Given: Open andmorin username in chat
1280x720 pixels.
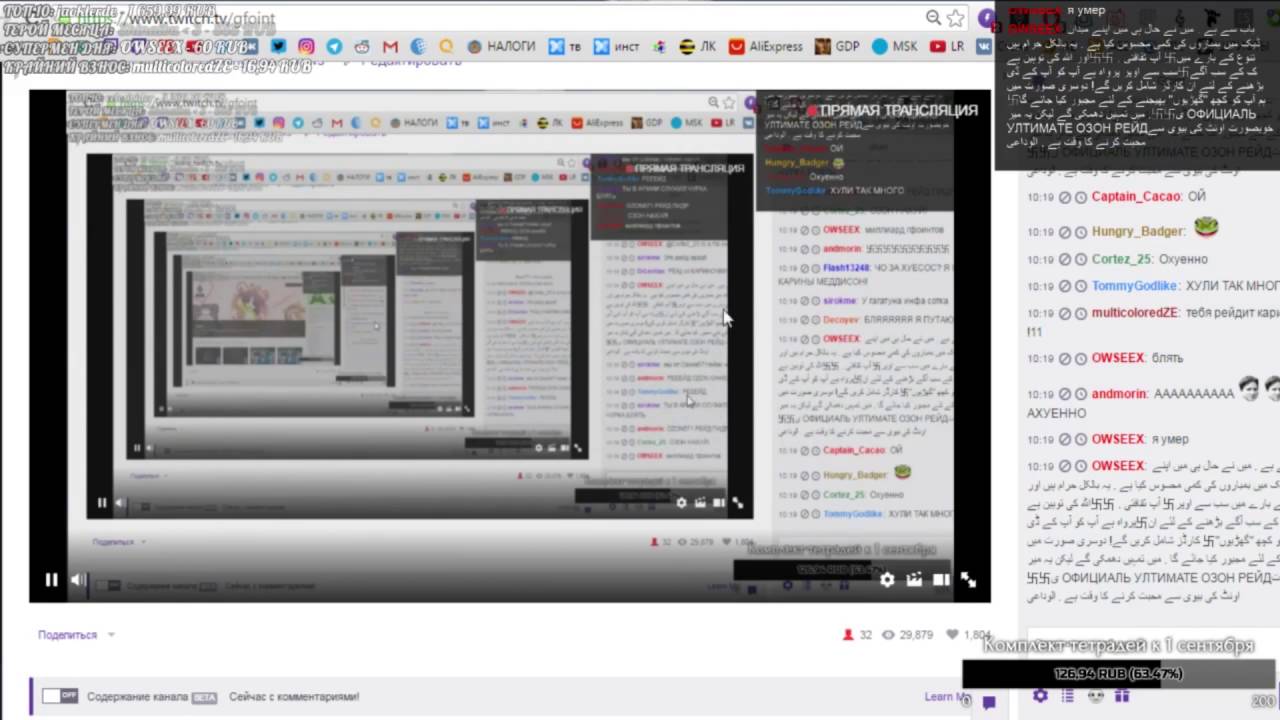Looking at the screenshot, I should (1119, 394).
